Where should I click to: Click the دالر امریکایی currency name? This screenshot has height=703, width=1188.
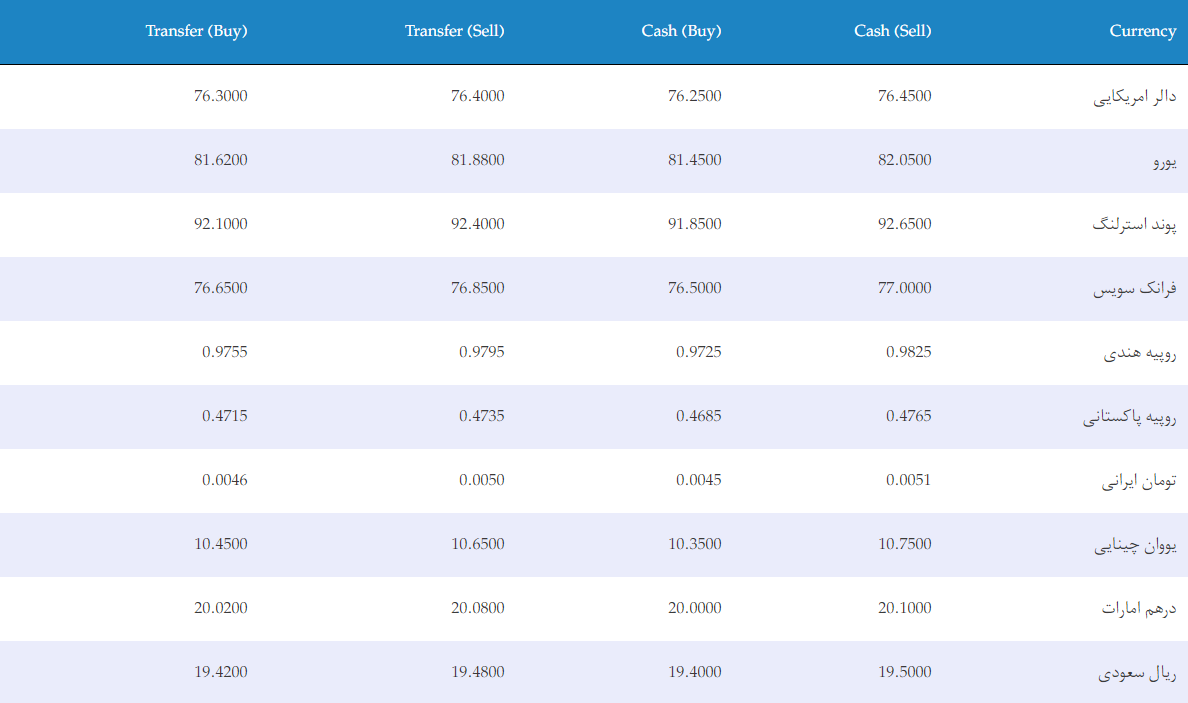click(x=1134, y=97)
